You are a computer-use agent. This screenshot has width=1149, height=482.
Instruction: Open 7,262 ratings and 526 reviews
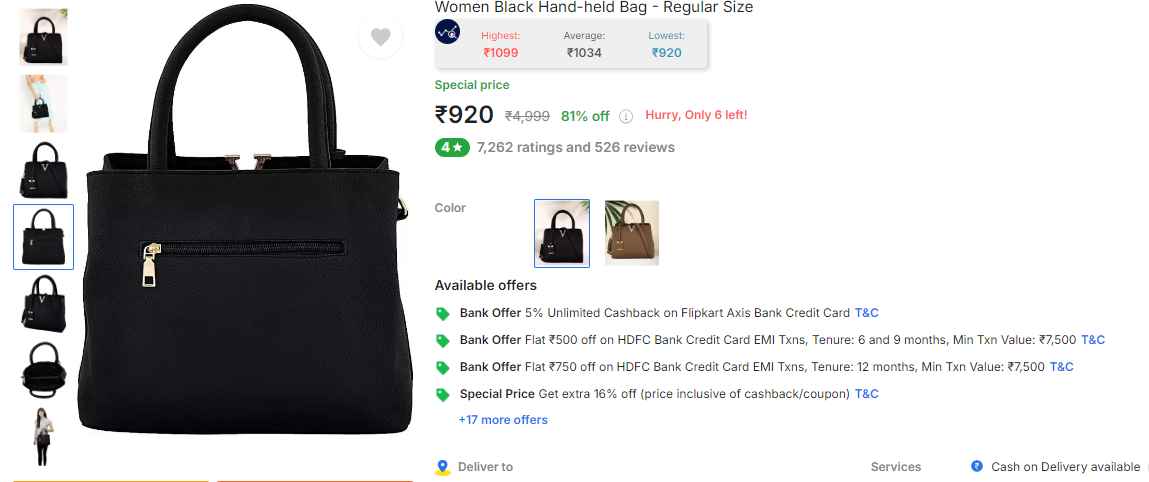click(x=575, y=147)
